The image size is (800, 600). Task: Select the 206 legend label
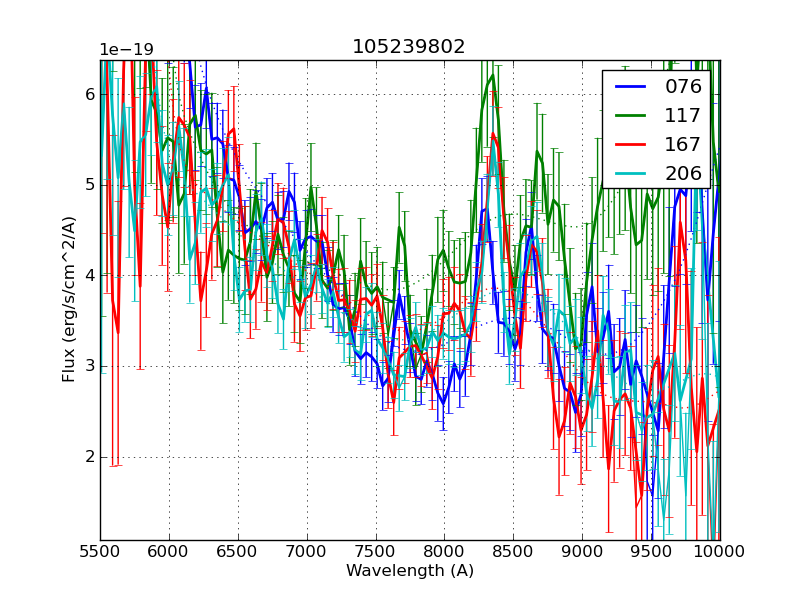click(x=683, y=174)
